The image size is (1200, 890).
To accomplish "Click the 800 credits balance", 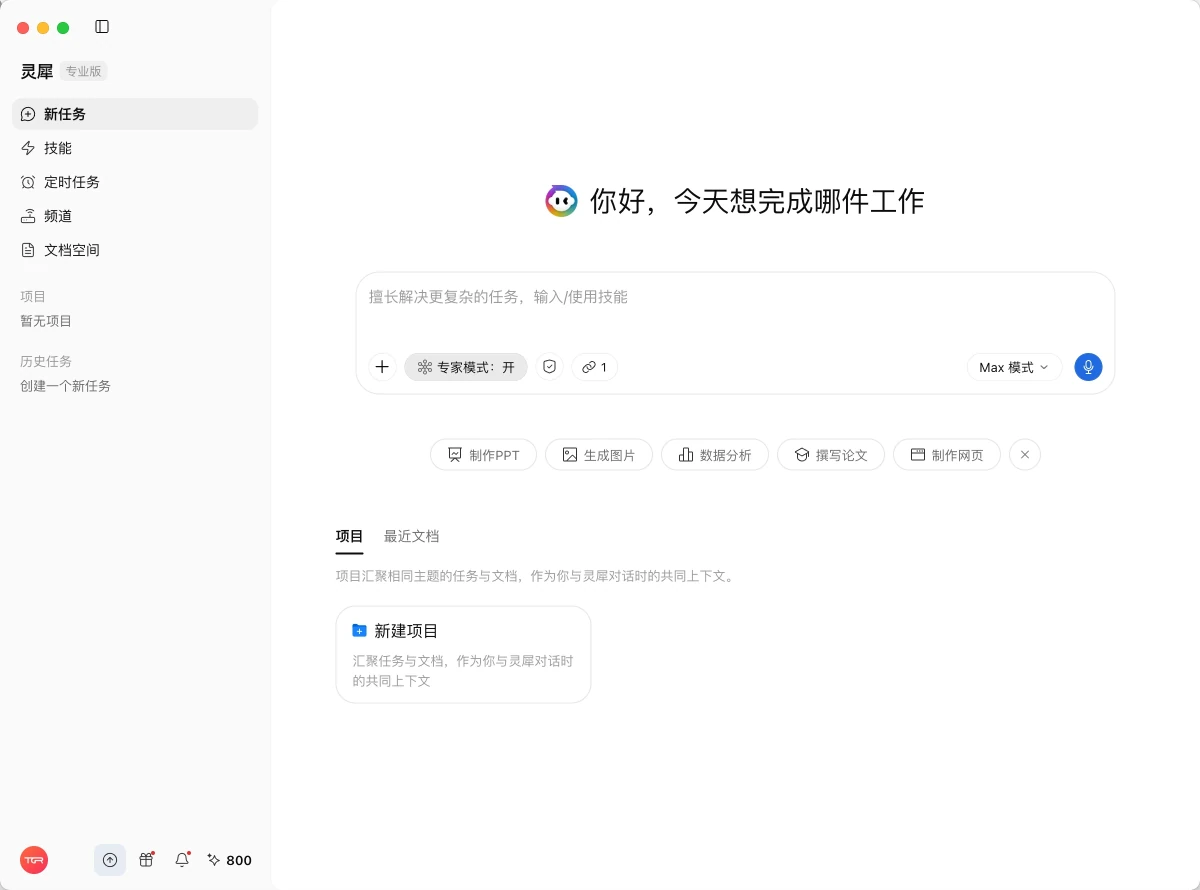I will pyautogui.click(x=229, y=860).
